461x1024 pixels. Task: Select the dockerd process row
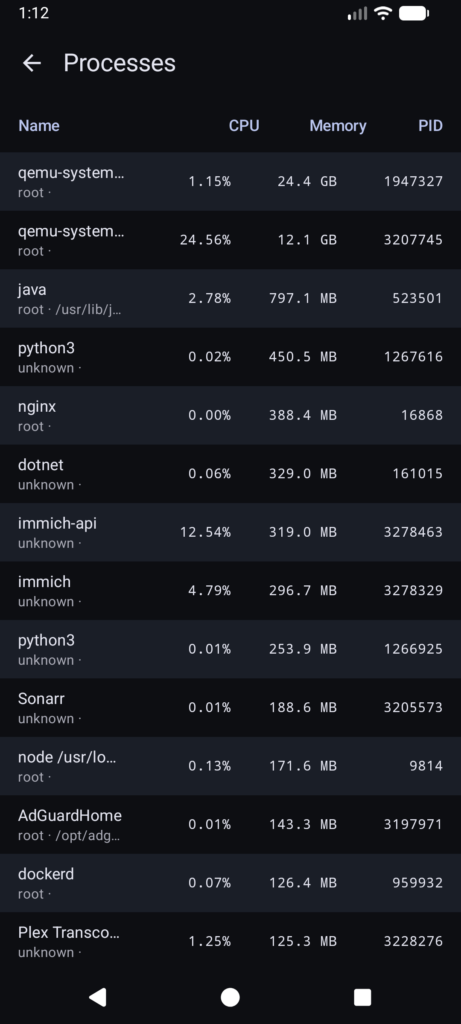(x=230, y=883)
